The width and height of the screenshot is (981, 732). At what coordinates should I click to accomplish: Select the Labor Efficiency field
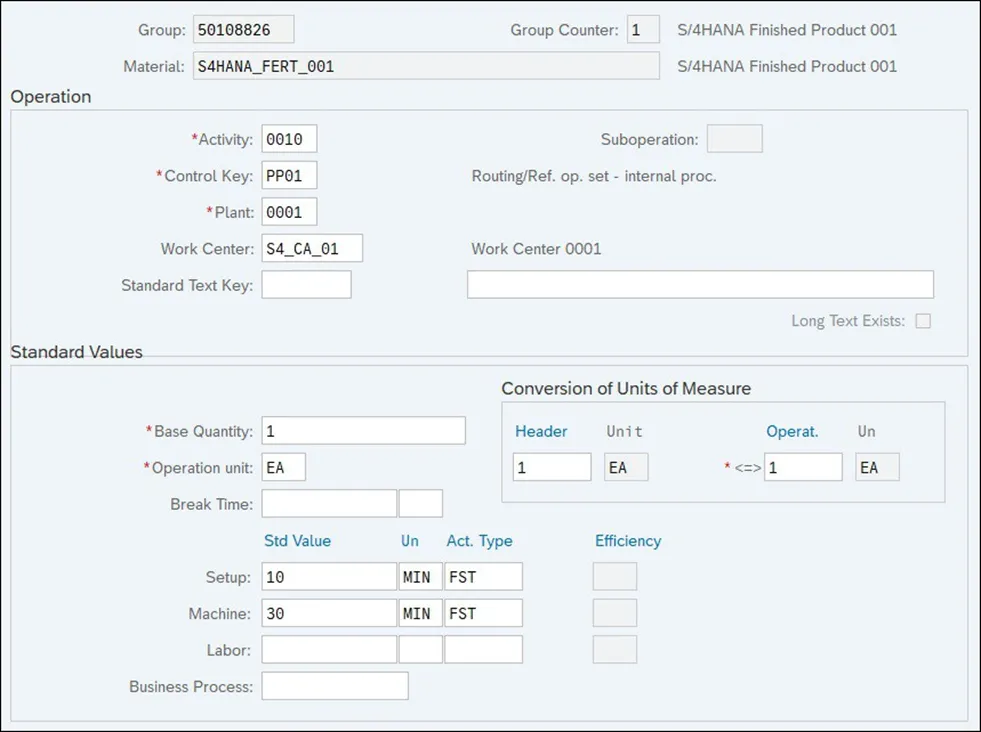tap(615, 649)
